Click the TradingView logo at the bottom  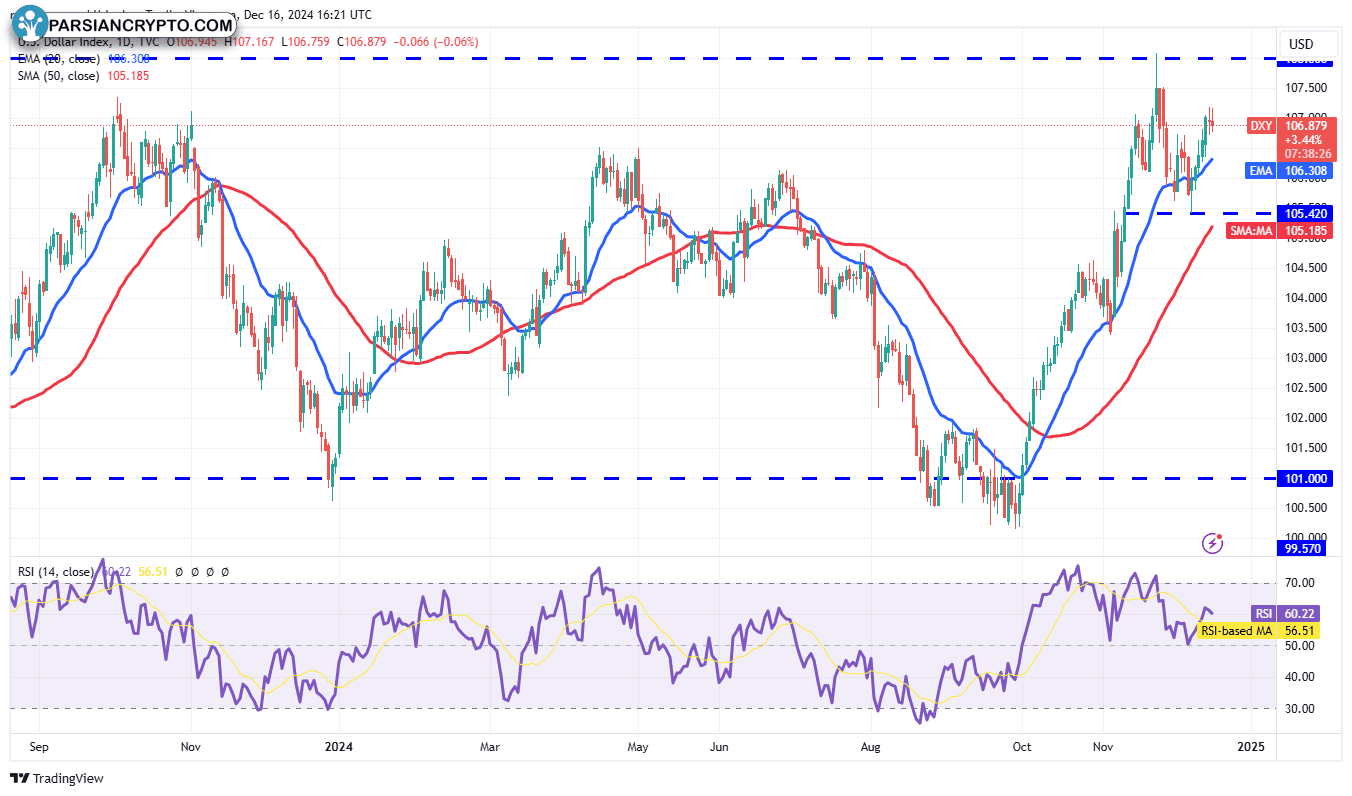tap(57, 778)
